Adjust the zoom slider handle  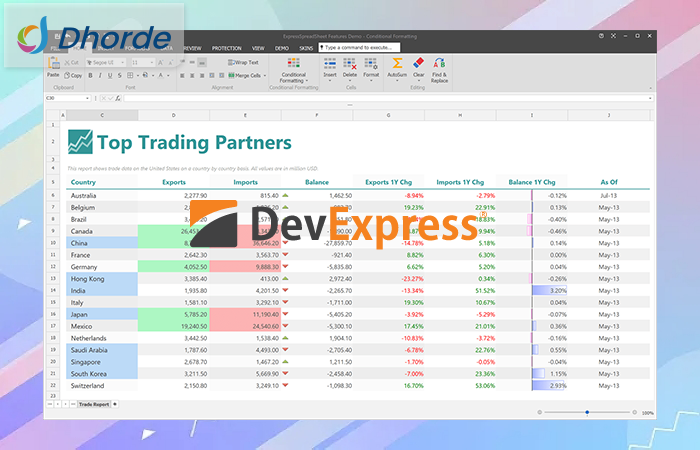click(x=587, y=412)
